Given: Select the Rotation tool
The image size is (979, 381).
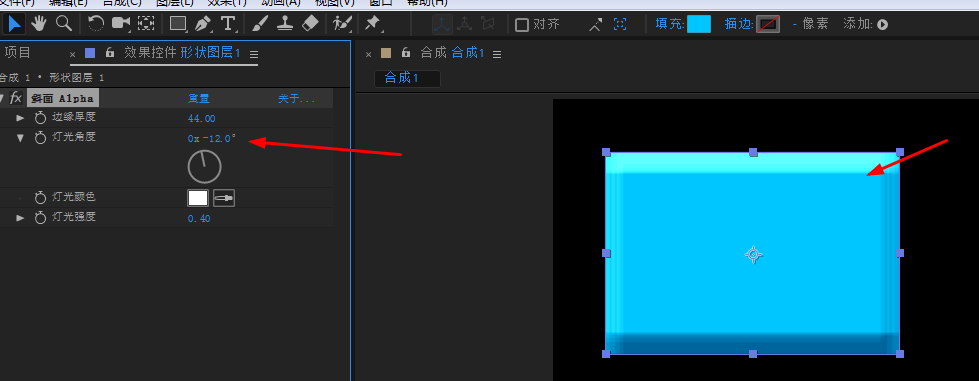Looking at the screenshot, I should coord(96,24).
